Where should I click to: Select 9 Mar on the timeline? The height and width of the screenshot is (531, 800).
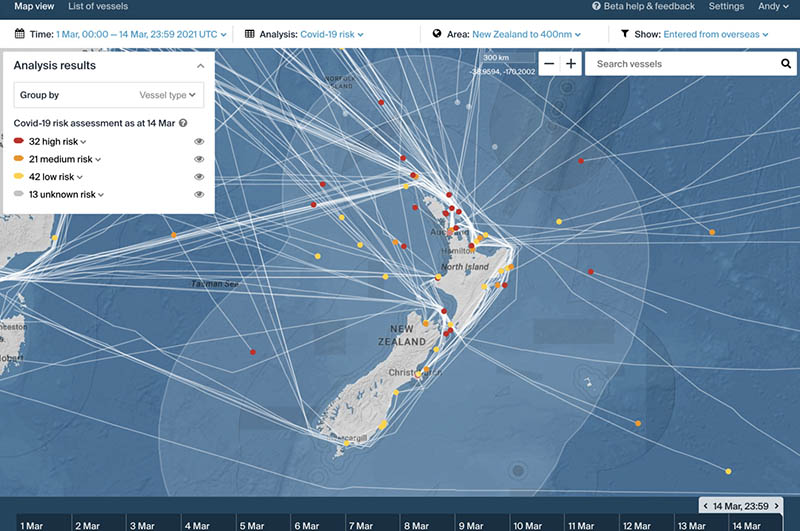[482, 523]
